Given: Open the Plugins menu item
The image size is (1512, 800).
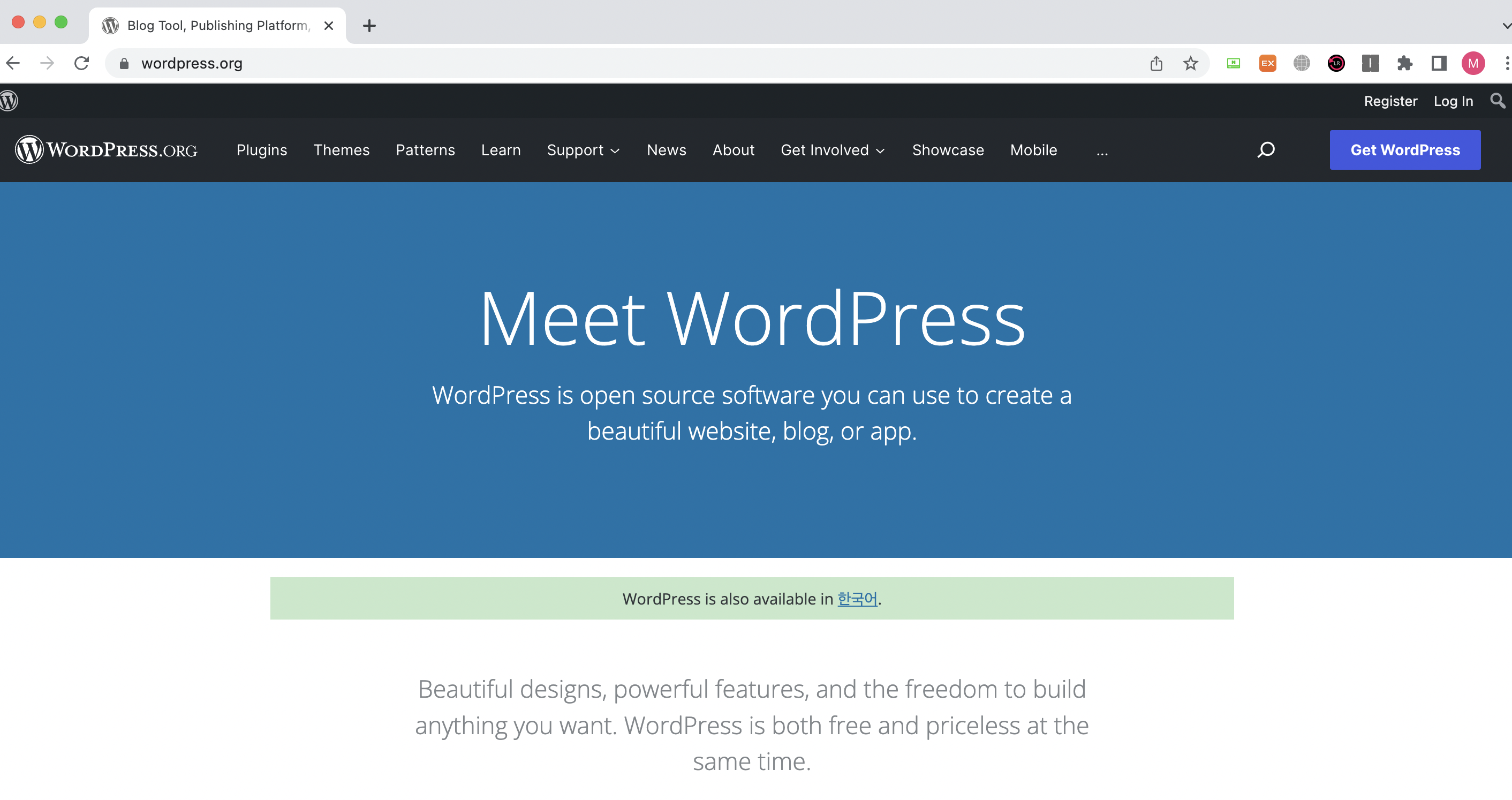Looking at the screenshot, I should tap(262, 150).
